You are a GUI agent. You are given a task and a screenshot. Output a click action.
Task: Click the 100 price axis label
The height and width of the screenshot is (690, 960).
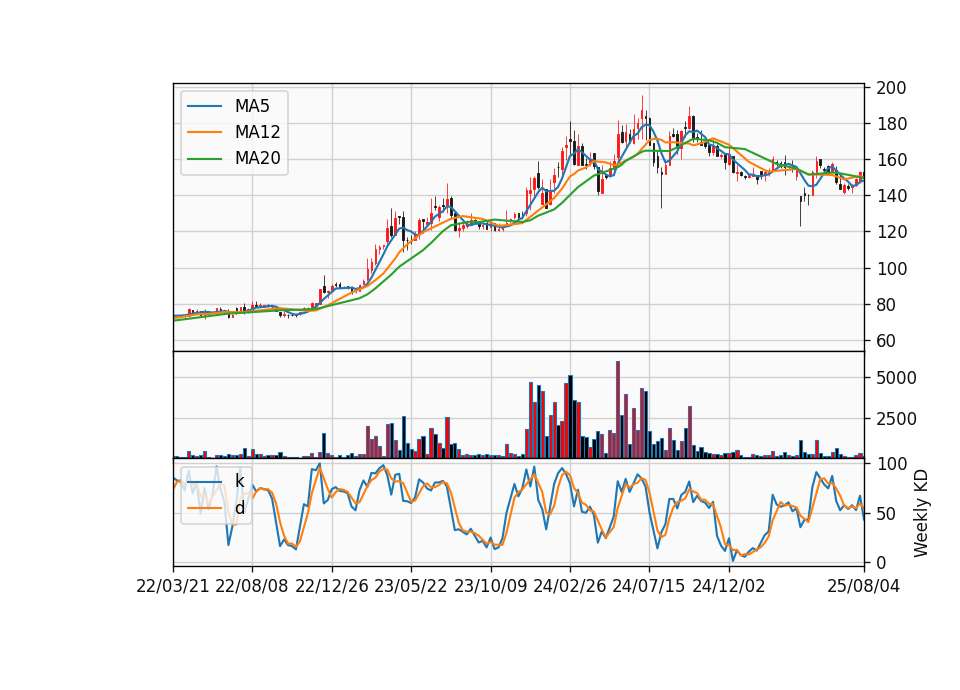click(x=891, y=269)
